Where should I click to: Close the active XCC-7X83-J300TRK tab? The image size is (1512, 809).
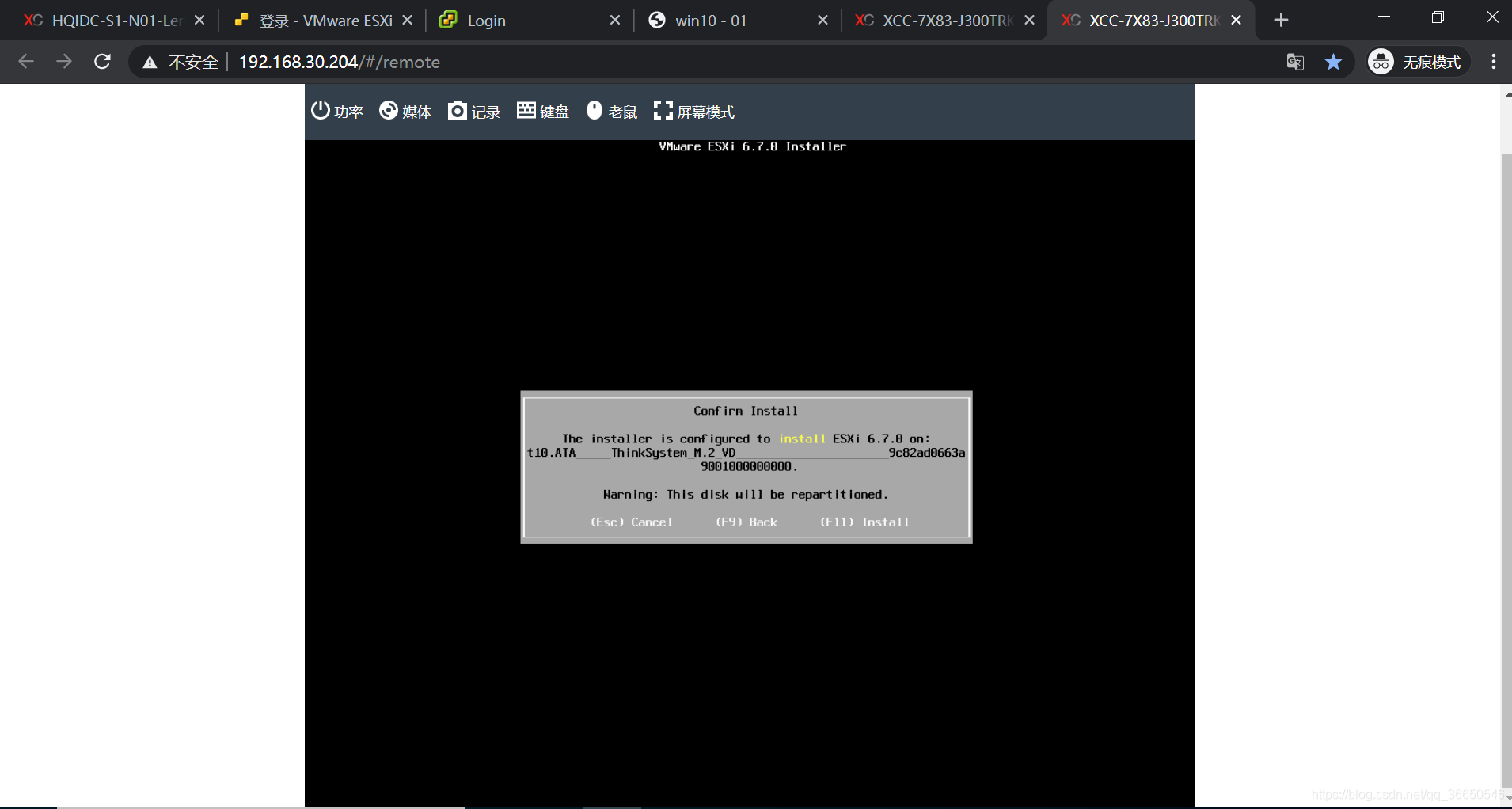pyautogui.click(x=1237, y=21)
